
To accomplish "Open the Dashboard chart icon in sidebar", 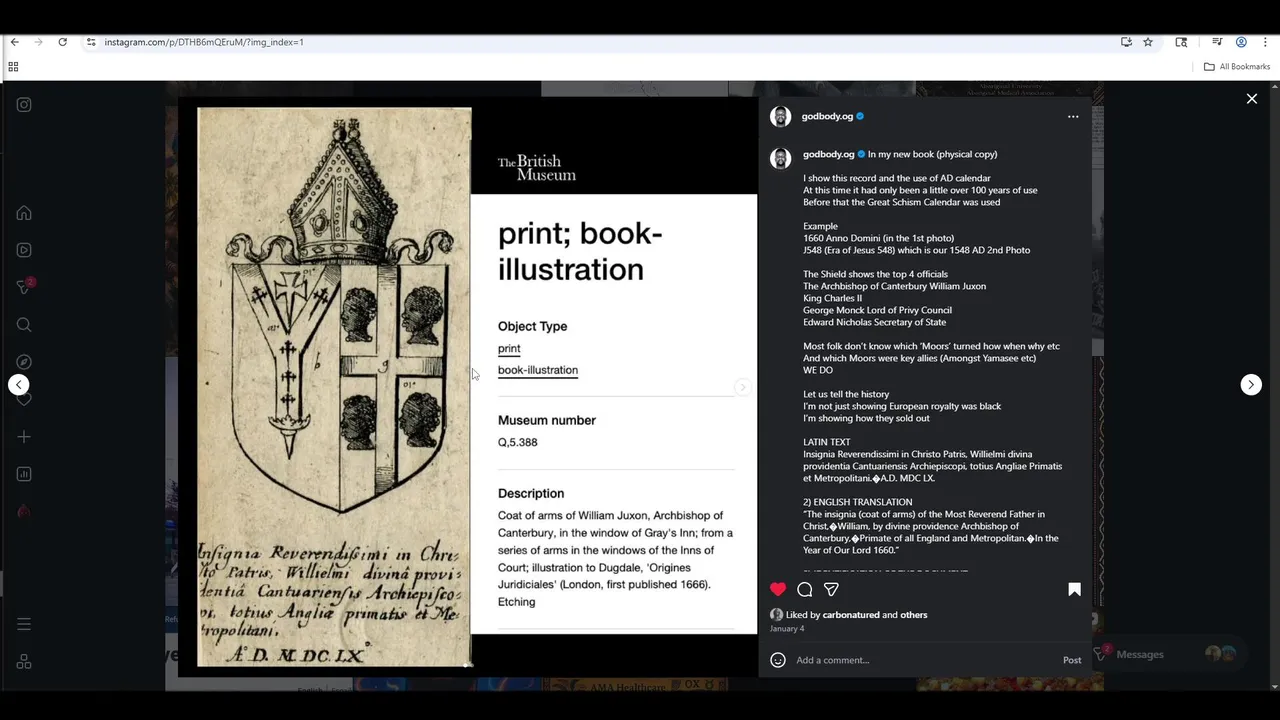I will tap(24, 474).
